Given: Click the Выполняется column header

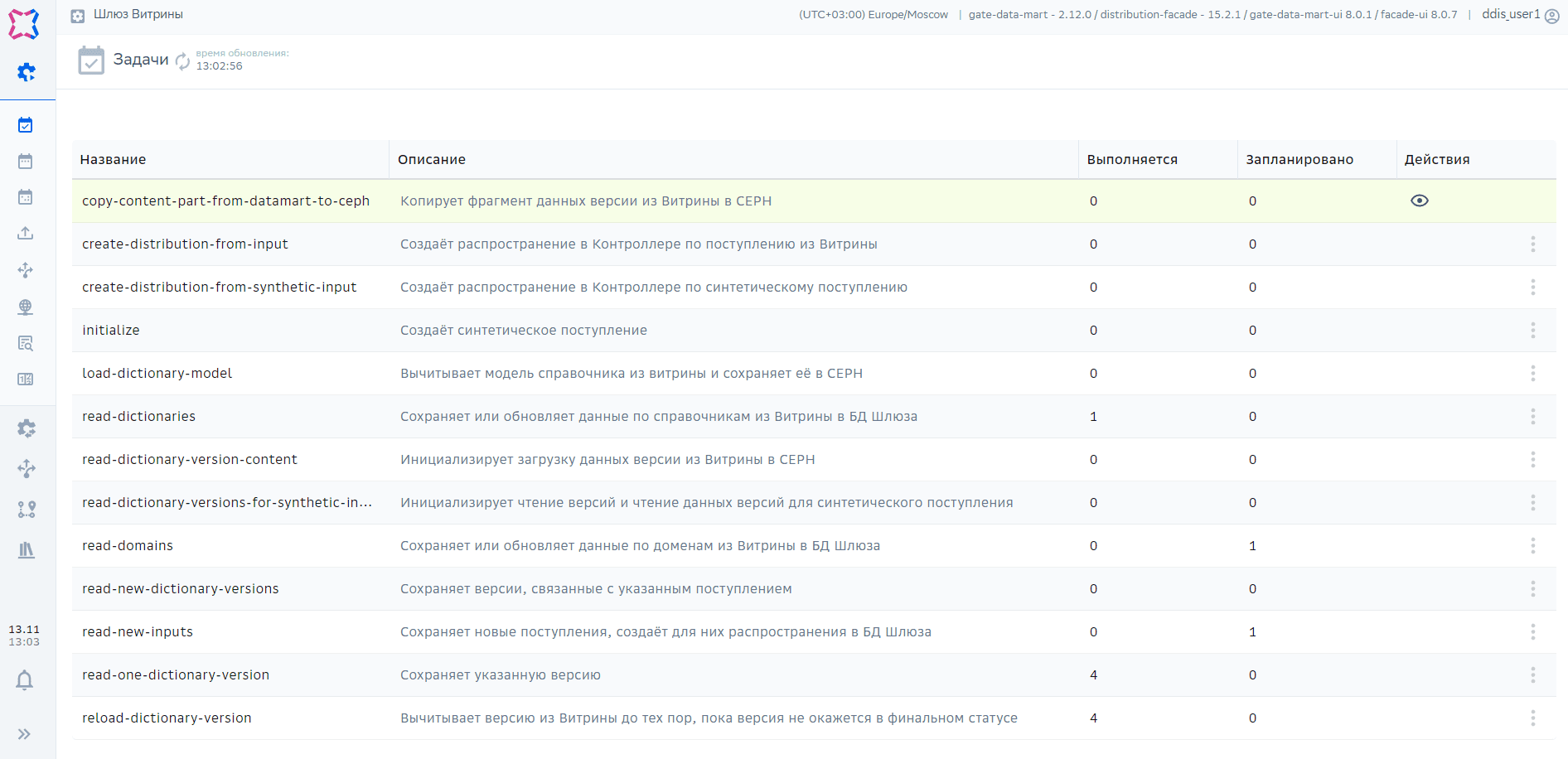Looking at the screenshot, I should [1131, 160].
